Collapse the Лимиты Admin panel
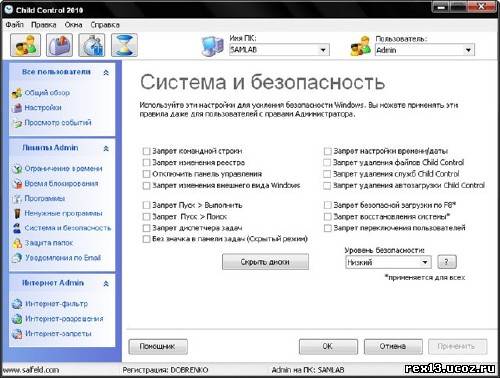 [x=106, y=148]
